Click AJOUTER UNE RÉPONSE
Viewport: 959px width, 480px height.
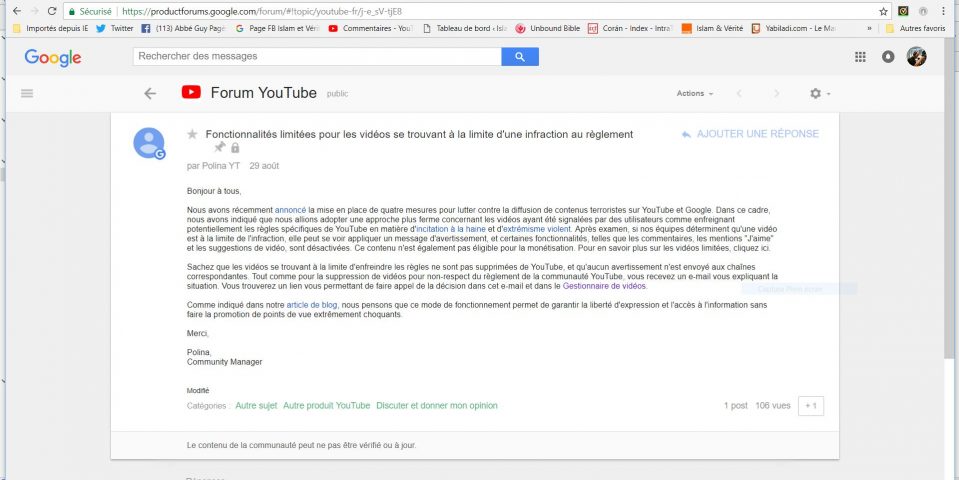pyautogui.click(x=757, y=134)
